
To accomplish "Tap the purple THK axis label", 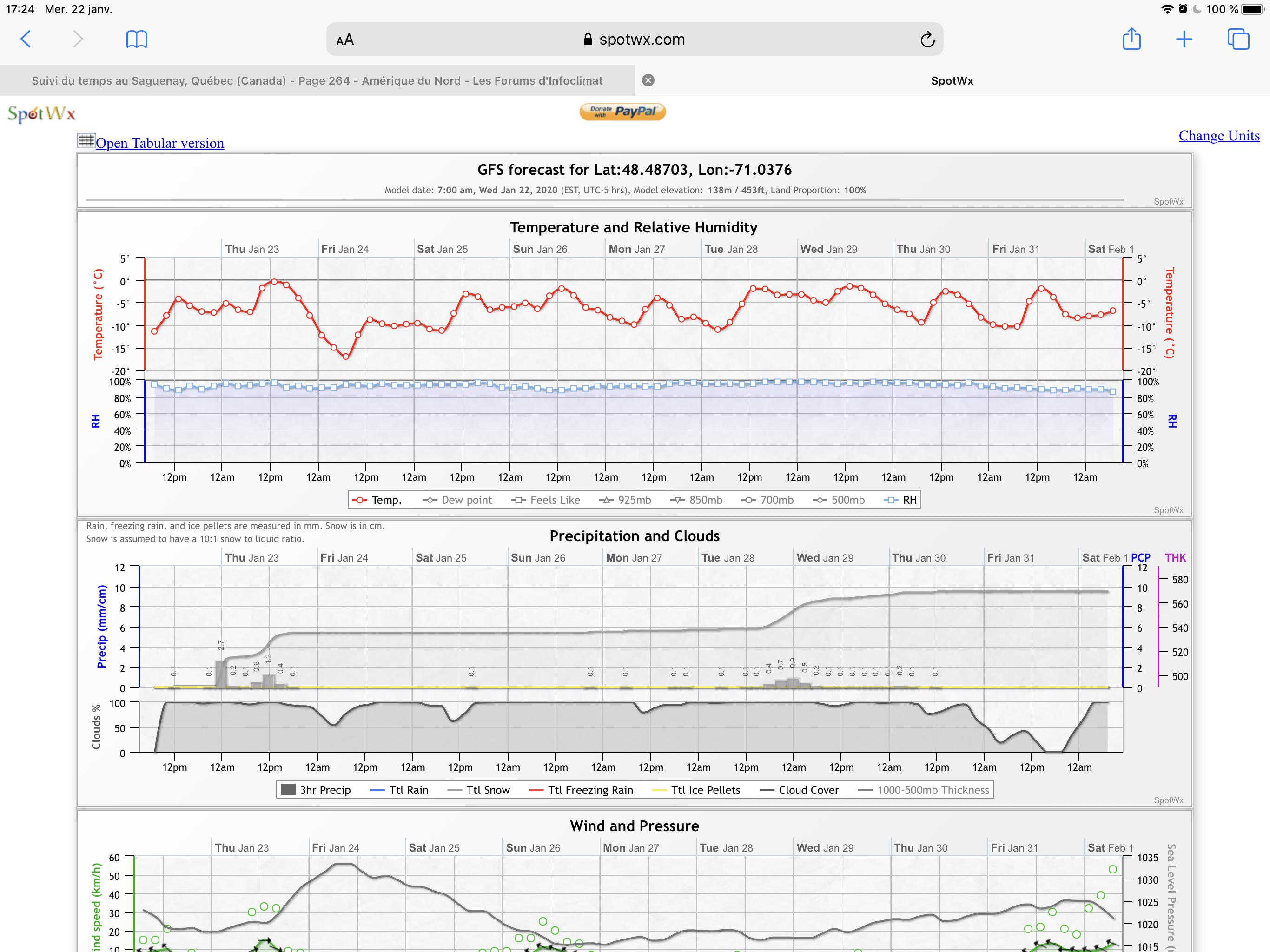I will tap(1175, 557).
